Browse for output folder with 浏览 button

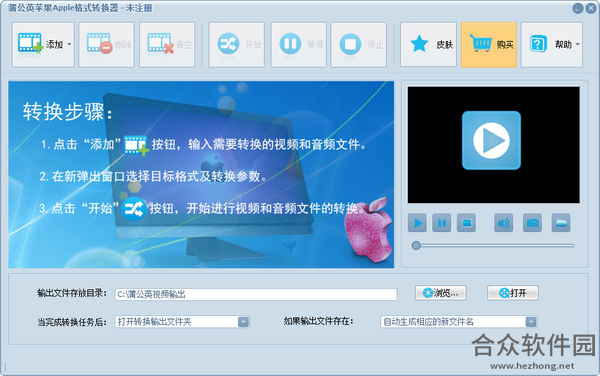441,293
